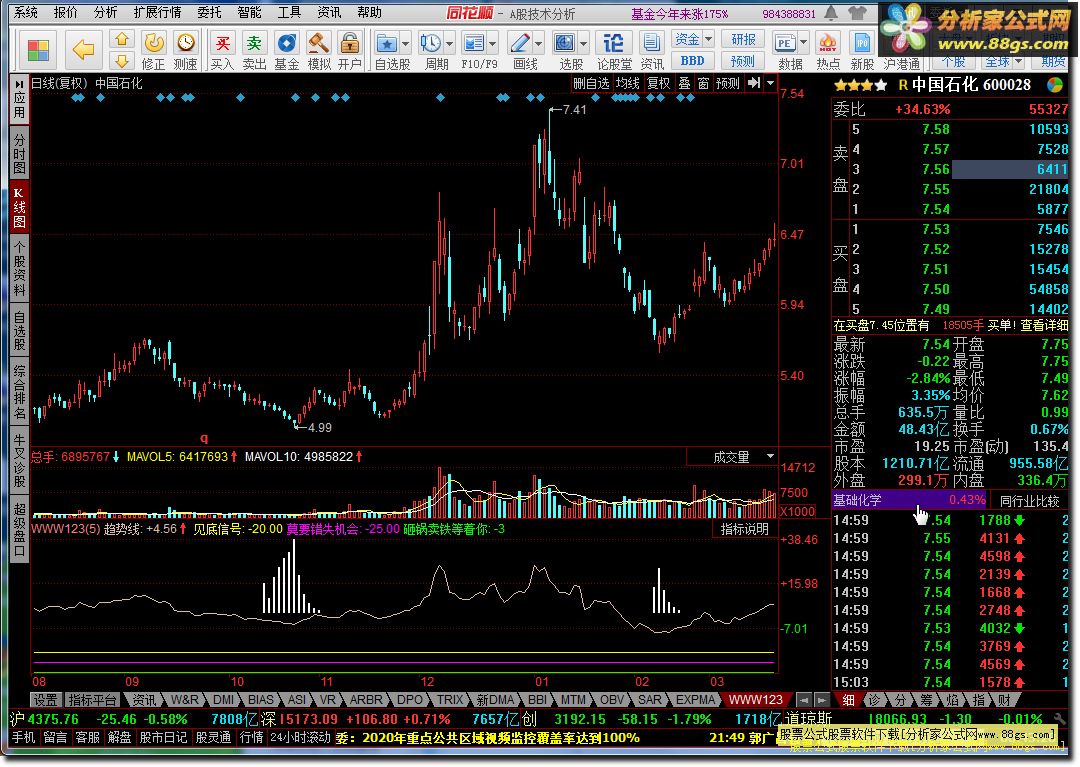Open the 论股堂 forum icon

[612, 44]
